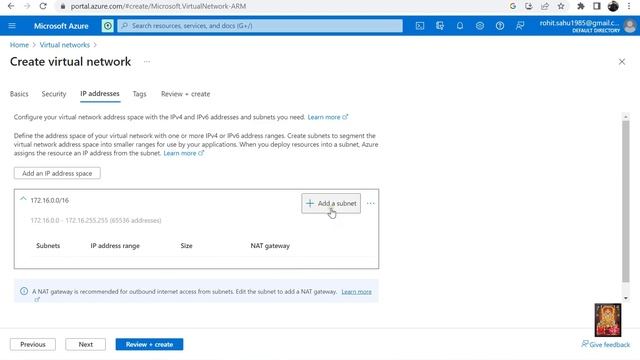This screenshot has height=360, width=640.
Task: Click Add an IP address space
Action: (x=57, y=173)
